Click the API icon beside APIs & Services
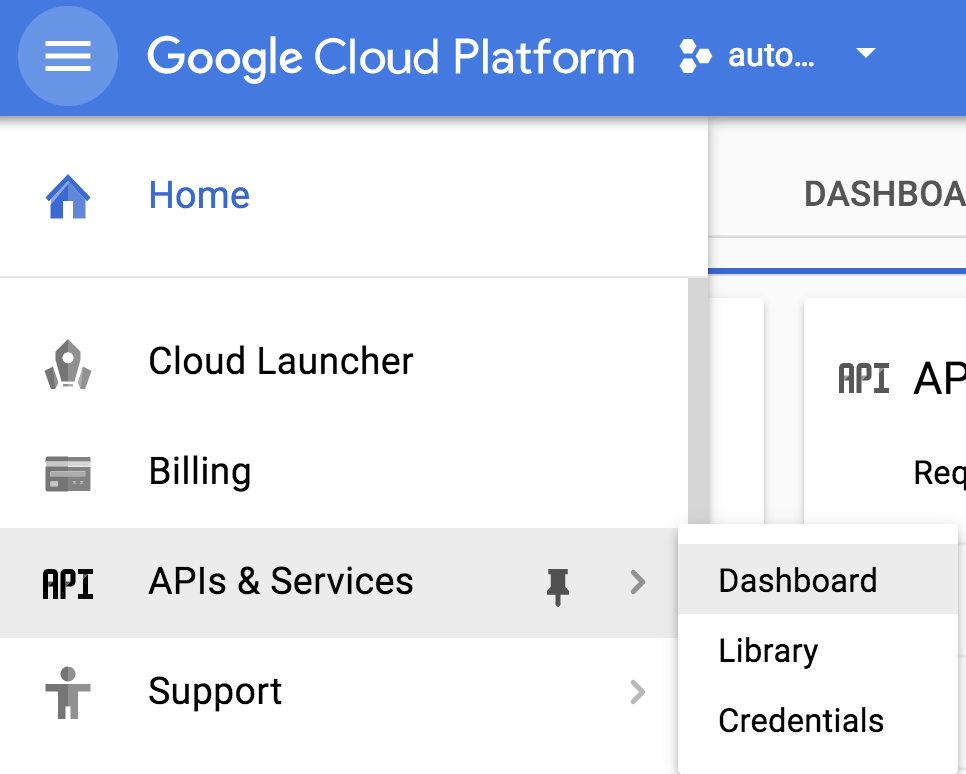This screenshot has width=966, height=774. (68, 583)
